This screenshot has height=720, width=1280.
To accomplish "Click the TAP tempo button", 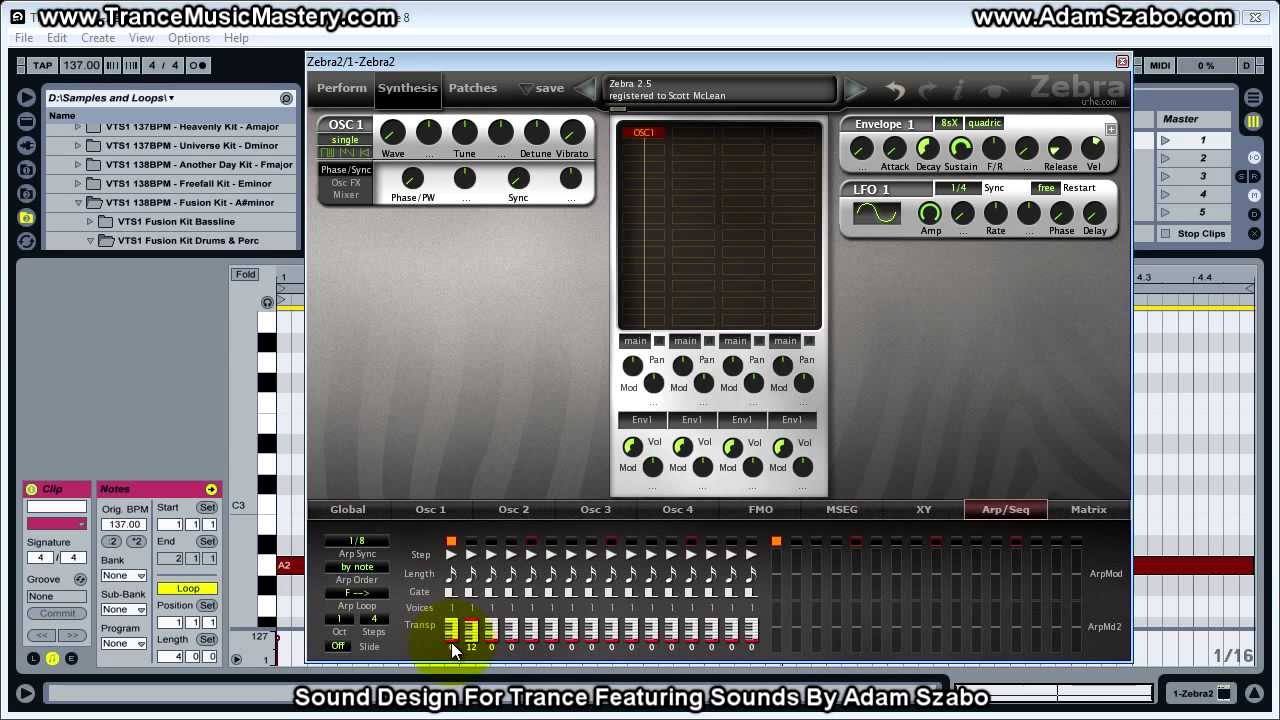I will [43, 66].
